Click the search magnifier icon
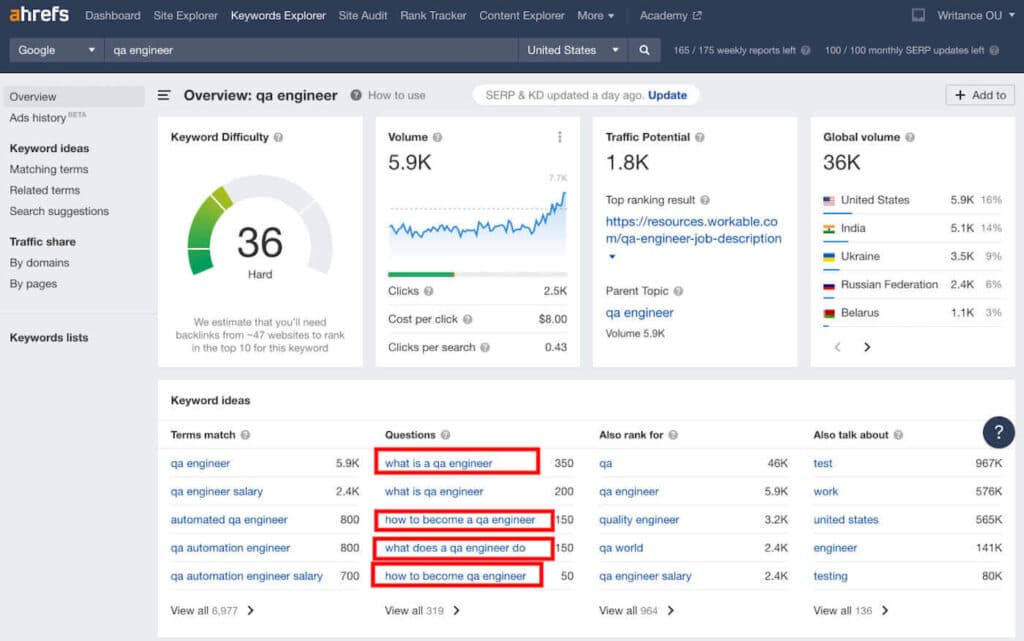The width and height of the screenshot is (1024, 641). pyautogui.click(x=644, y=48)
